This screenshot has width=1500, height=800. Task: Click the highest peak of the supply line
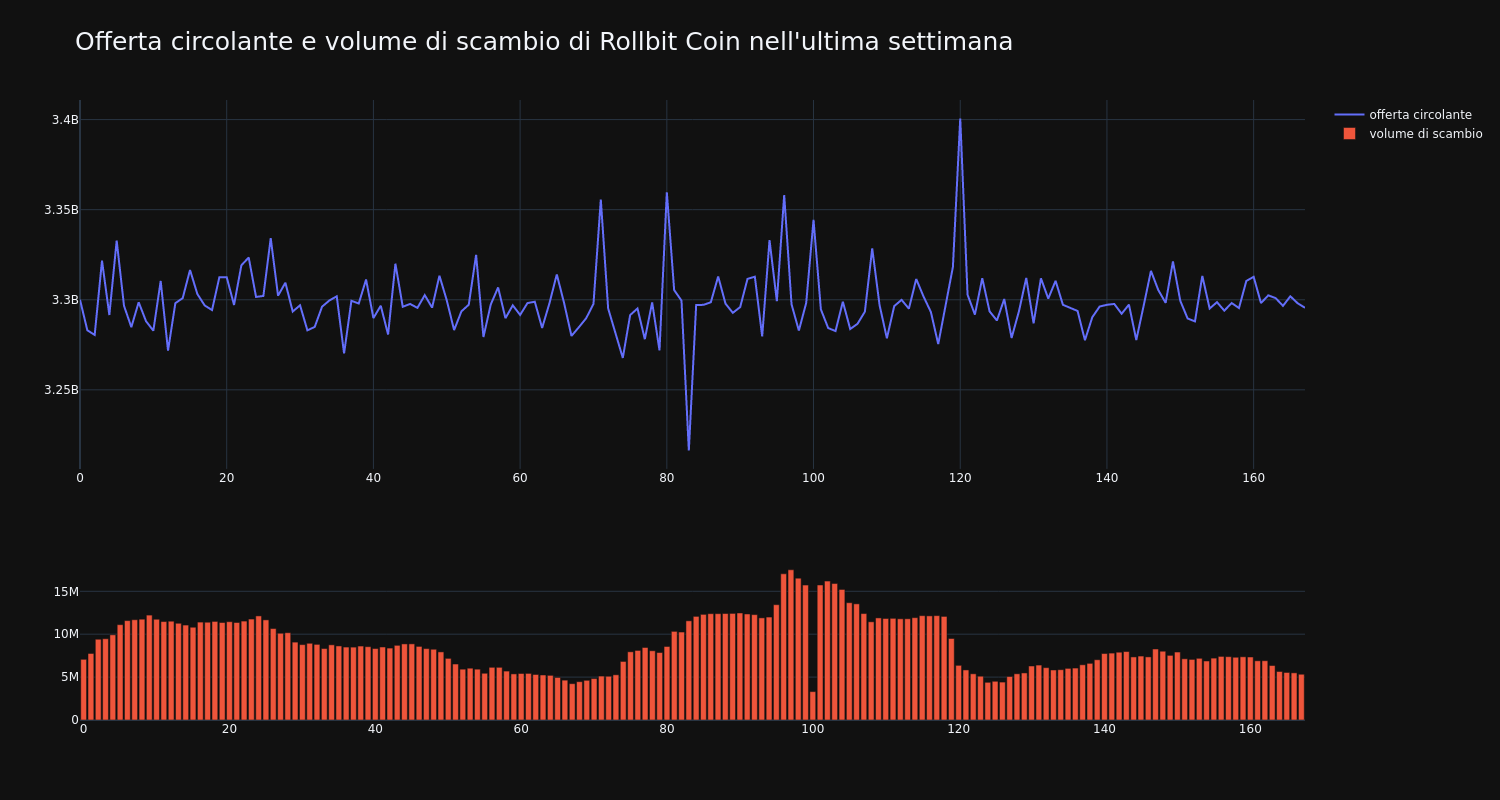click(960, 120)
